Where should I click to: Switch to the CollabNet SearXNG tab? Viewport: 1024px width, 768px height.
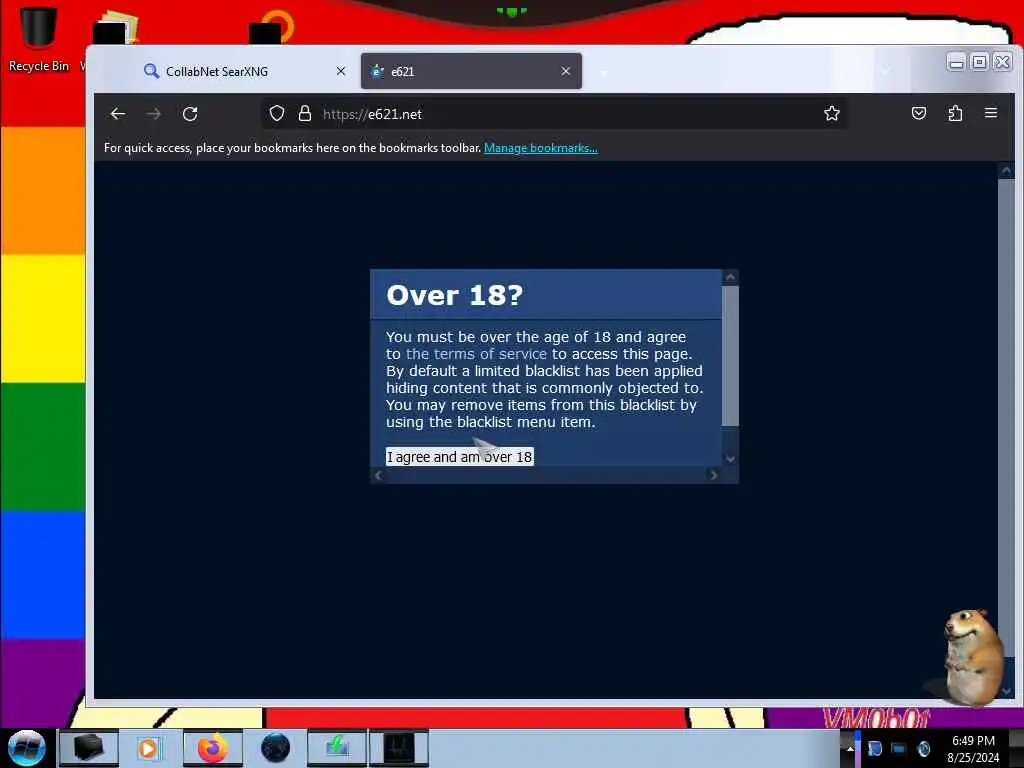(x=244, y=71)
